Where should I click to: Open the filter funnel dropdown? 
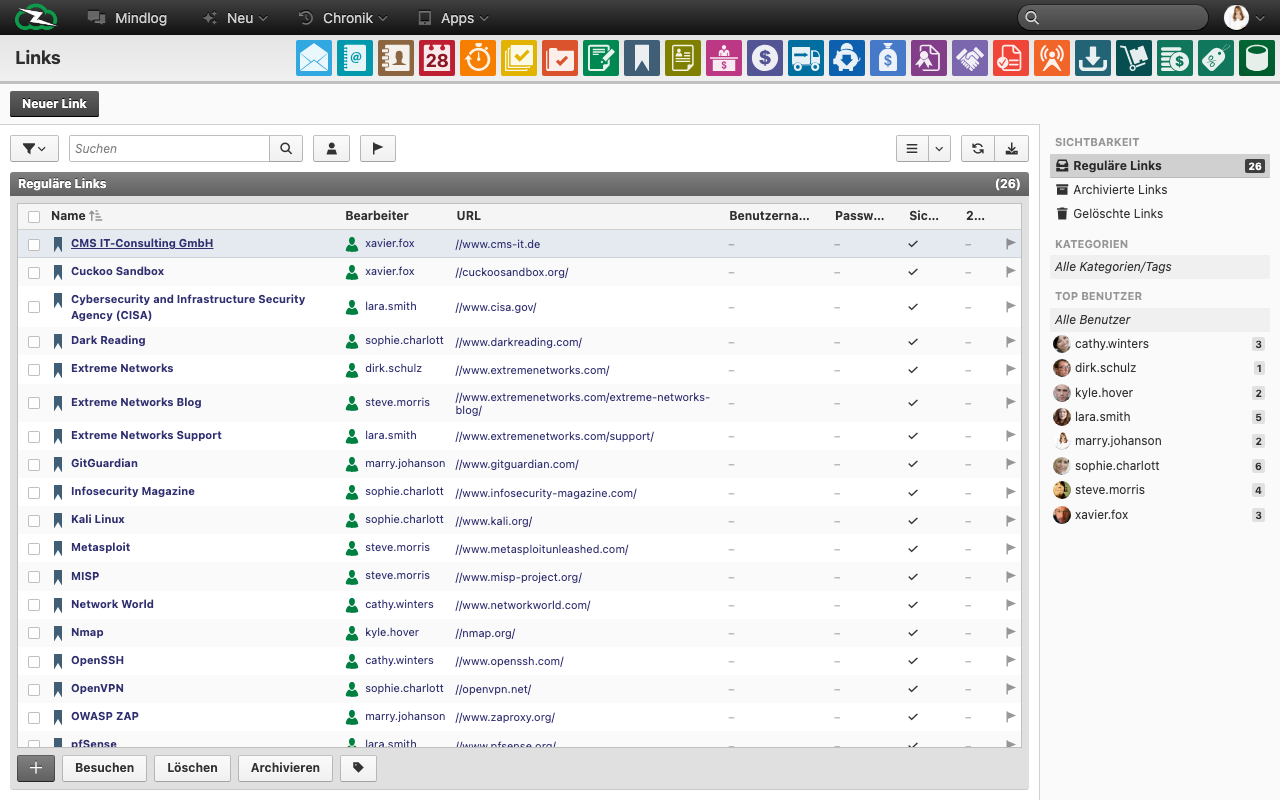click(34, 148)
